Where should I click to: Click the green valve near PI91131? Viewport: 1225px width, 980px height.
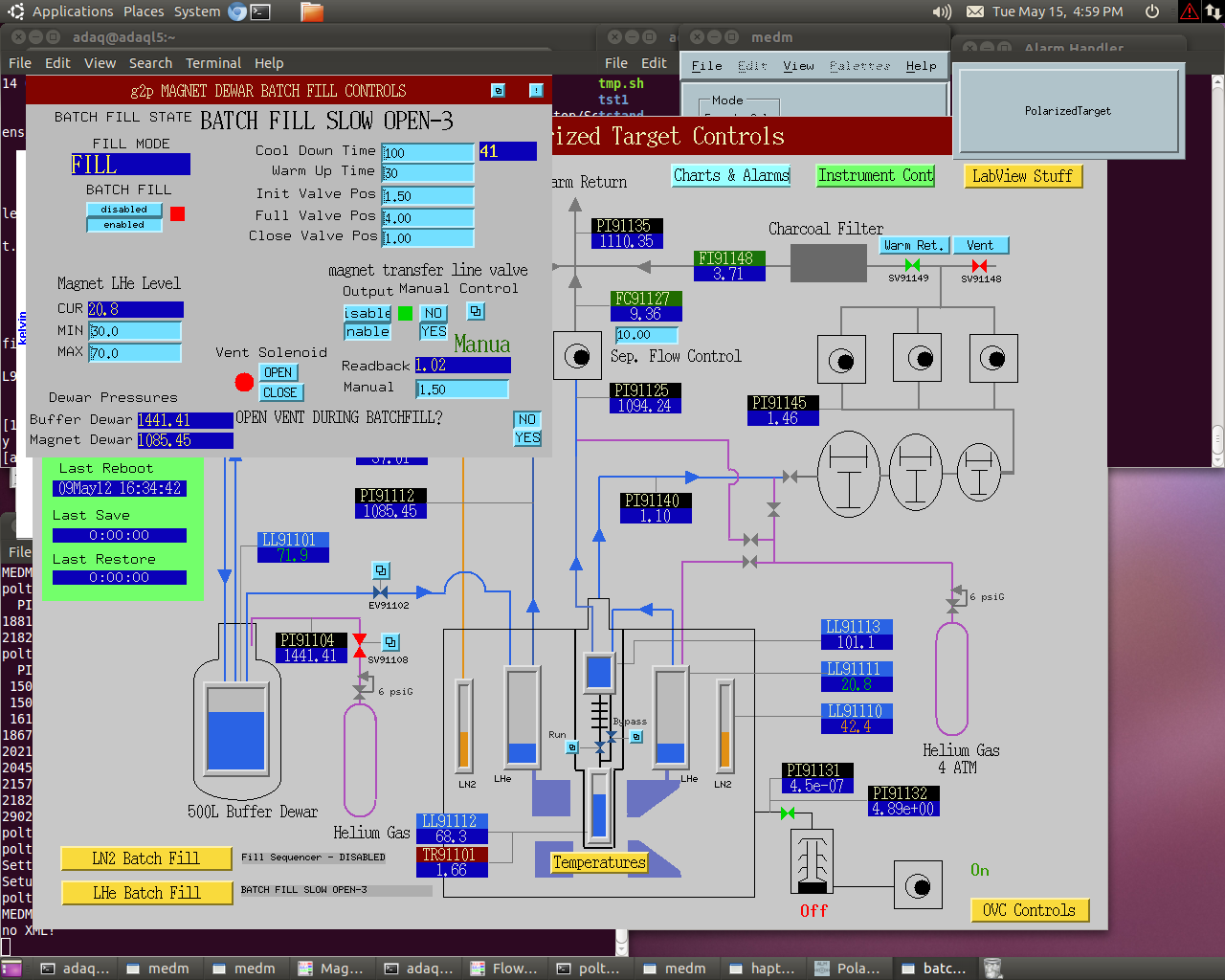coord(787,813)
